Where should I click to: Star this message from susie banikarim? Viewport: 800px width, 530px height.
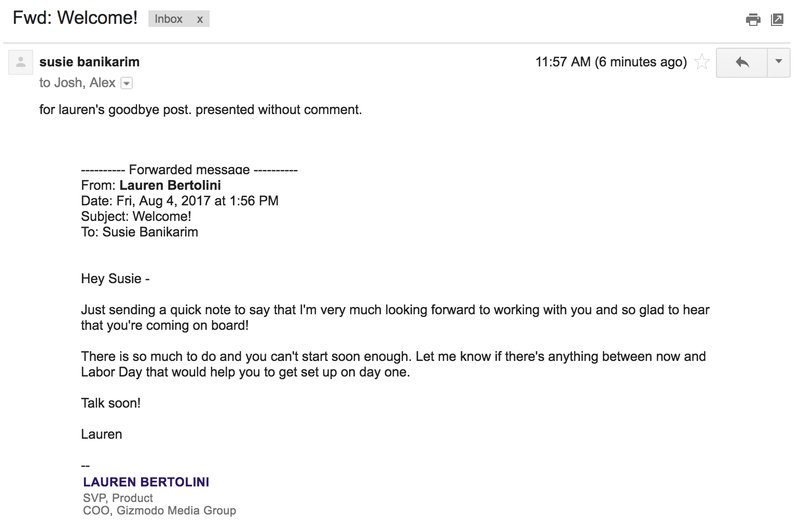pos(702,62)
